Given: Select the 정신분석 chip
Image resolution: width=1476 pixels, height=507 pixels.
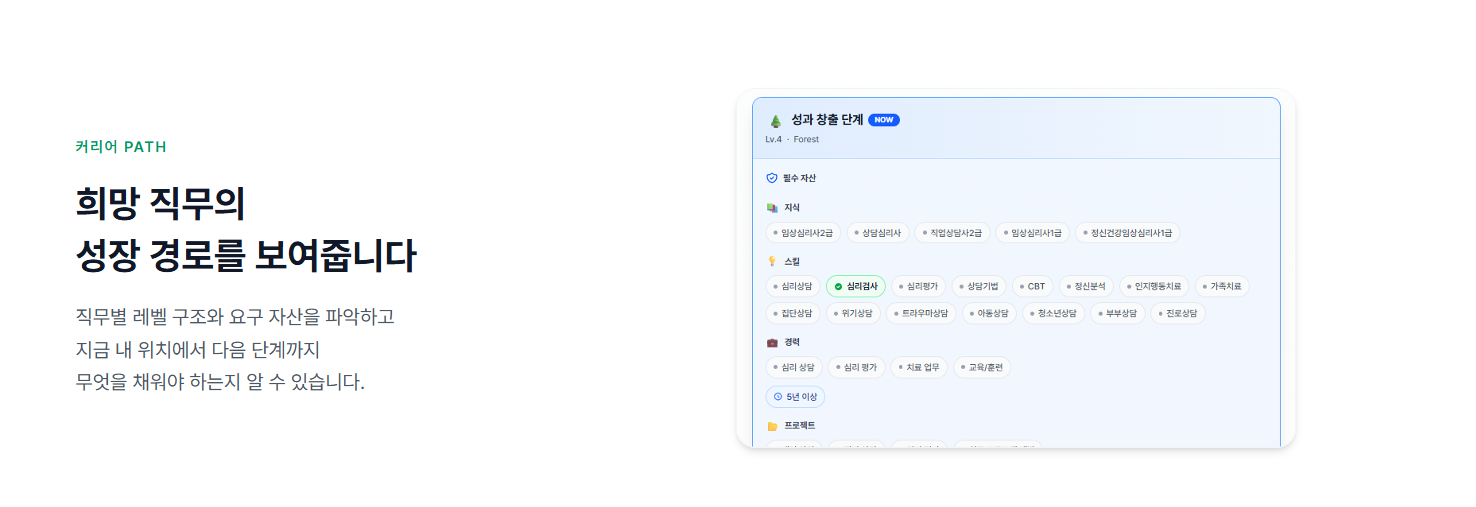Looking at the screenshot, I should [1086, 286].
